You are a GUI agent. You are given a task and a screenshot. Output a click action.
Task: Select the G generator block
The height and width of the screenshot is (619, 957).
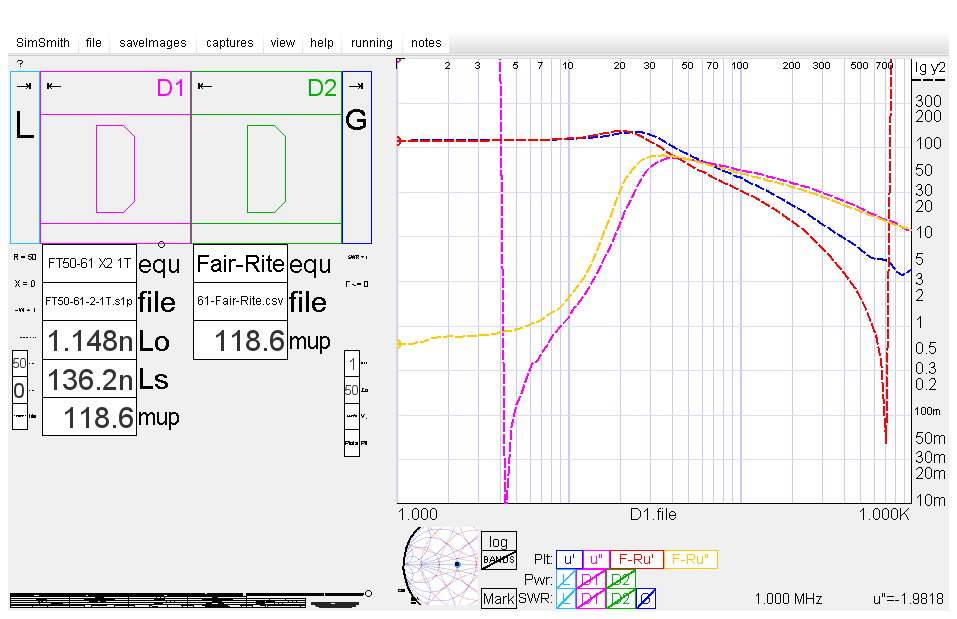click(356, 157)
